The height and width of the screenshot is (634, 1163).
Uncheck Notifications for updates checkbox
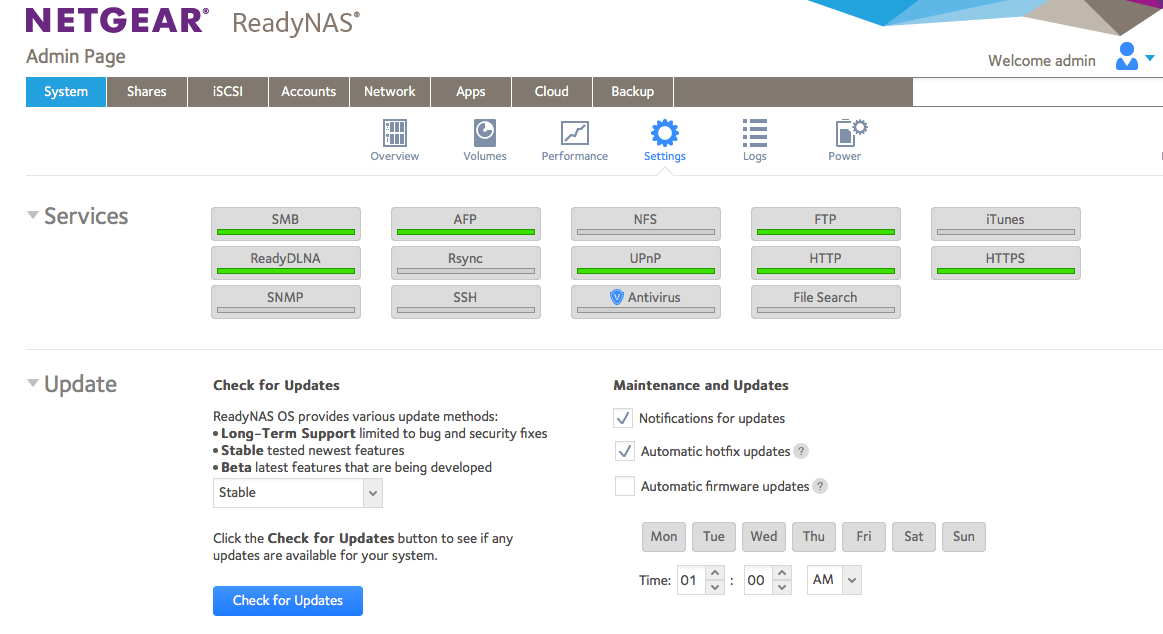click(624, 418)
